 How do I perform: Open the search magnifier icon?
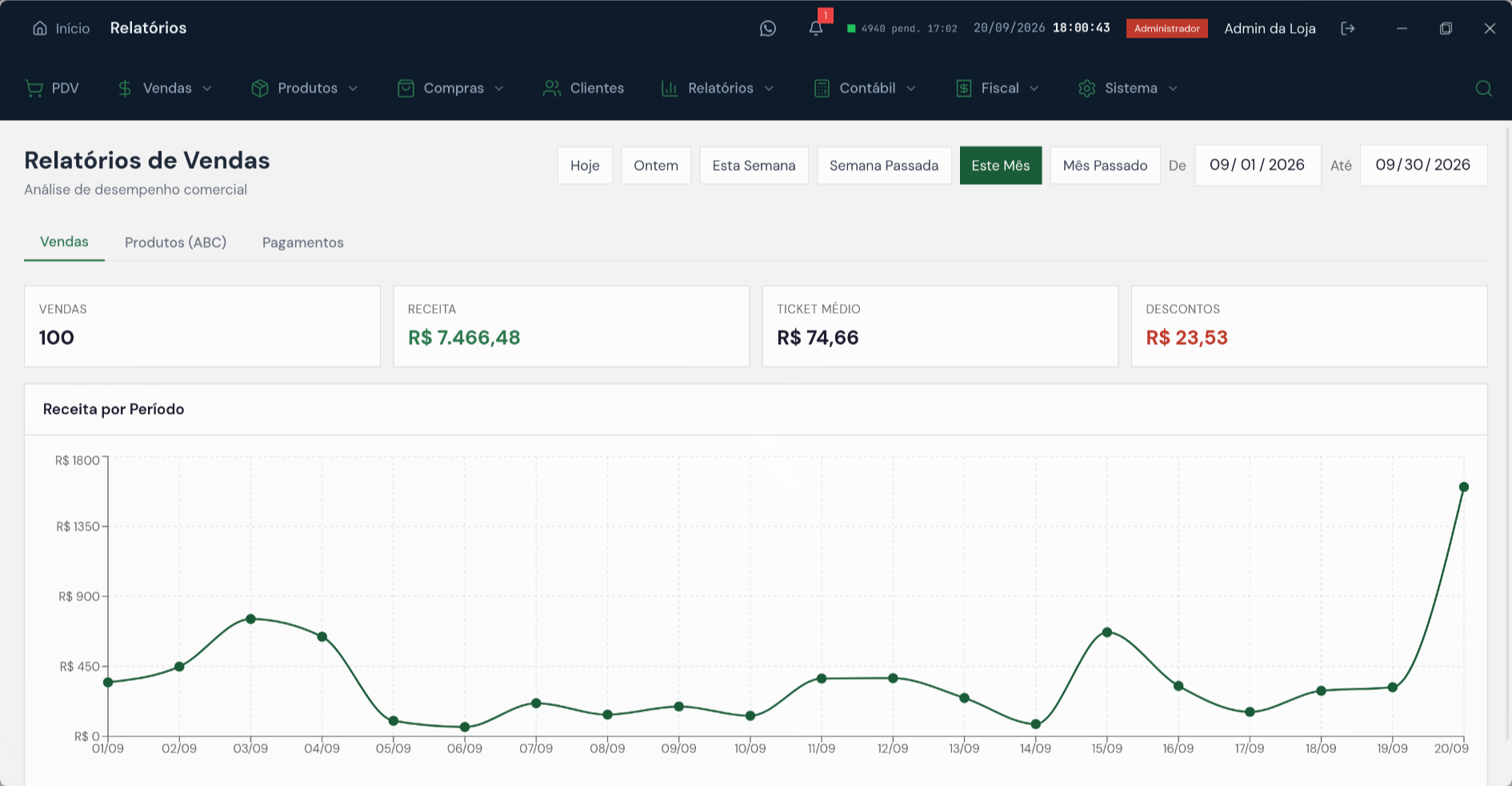(x=1484, y=88)
